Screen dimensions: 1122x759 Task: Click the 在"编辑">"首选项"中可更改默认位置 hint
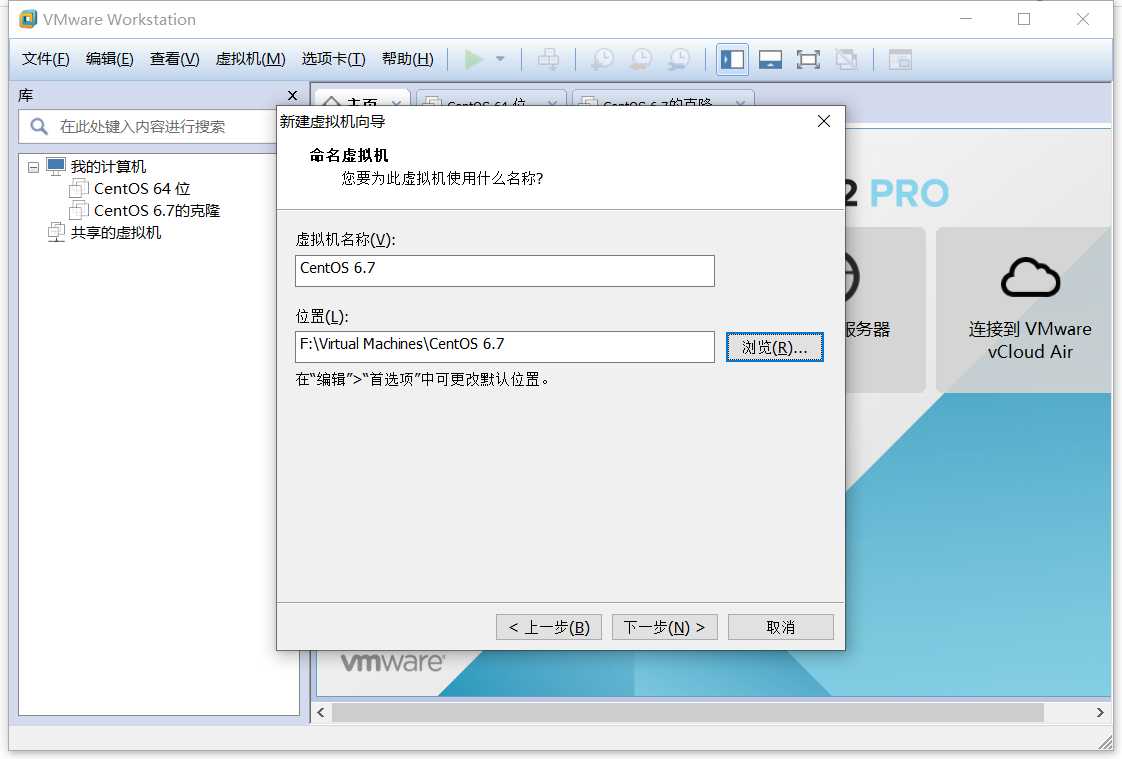tap(423, 379)
